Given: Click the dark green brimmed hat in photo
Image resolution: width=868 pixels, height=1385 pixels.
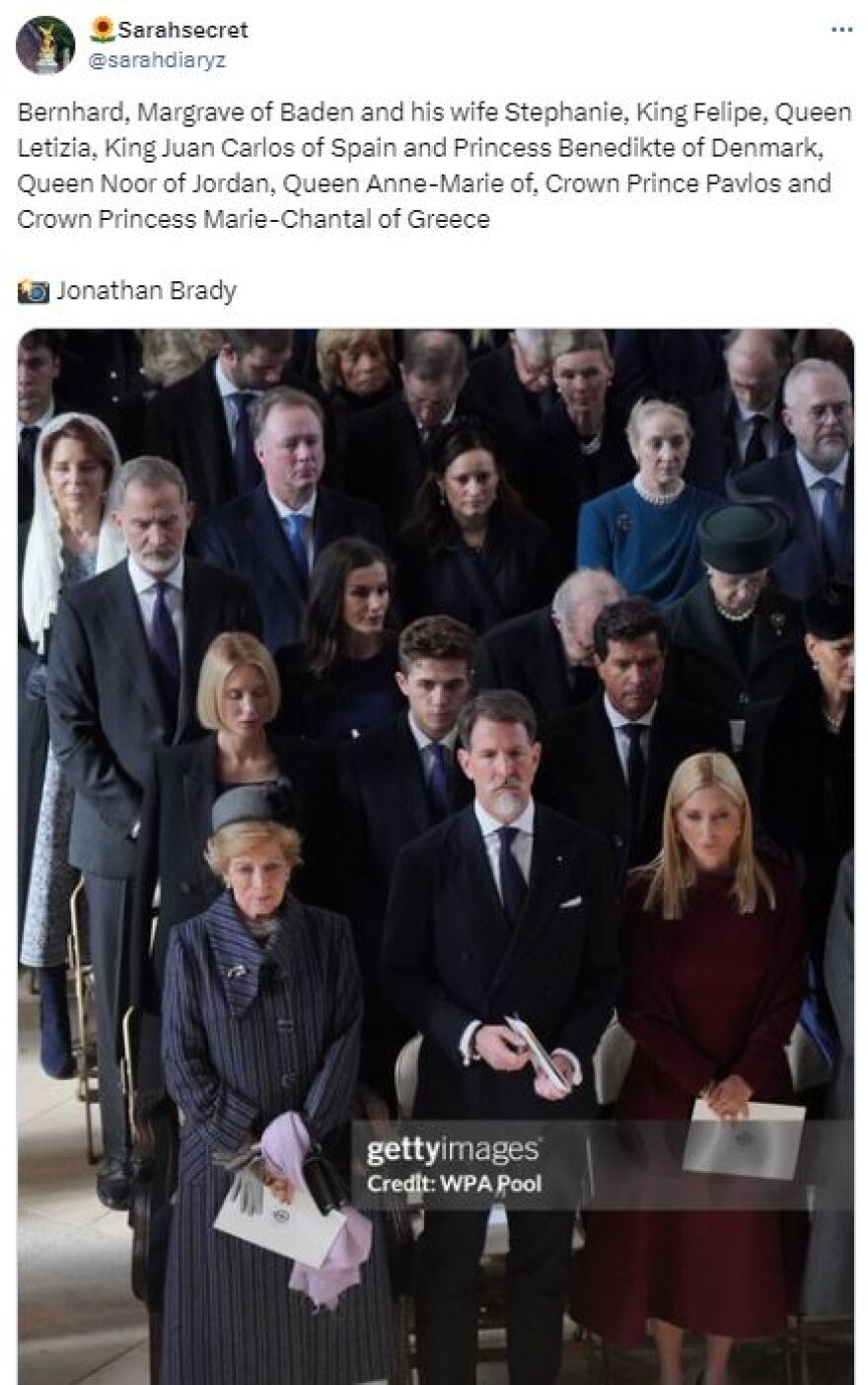Looking at the screenshot, I should click(741, 534).
